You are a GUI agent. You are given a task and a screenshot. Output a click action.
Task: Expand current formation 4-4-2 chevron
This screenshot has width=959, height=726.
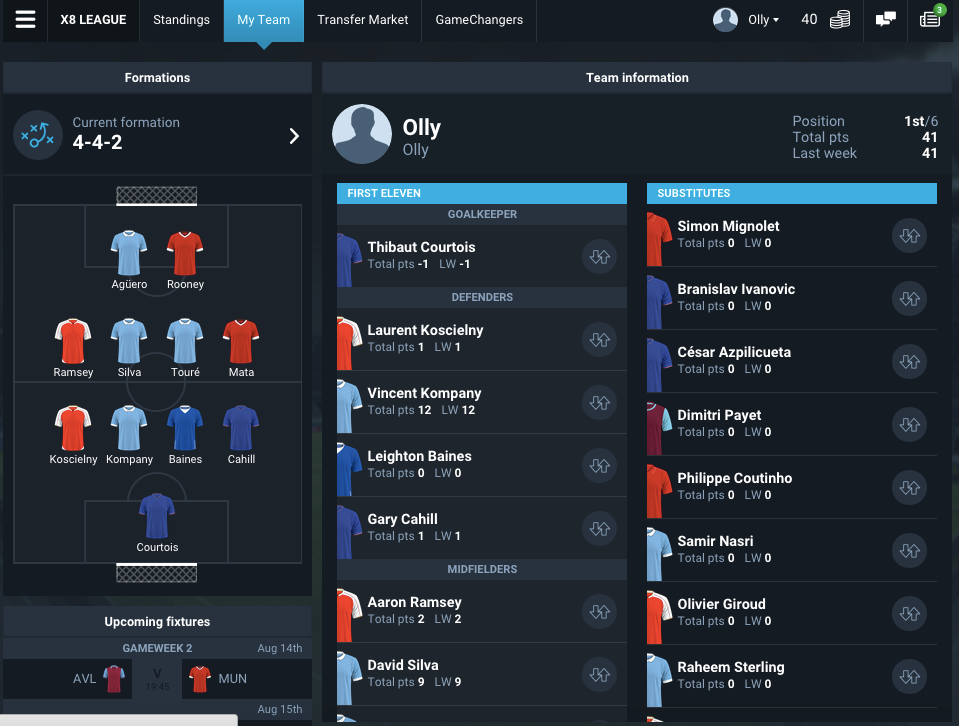point(294,136)
